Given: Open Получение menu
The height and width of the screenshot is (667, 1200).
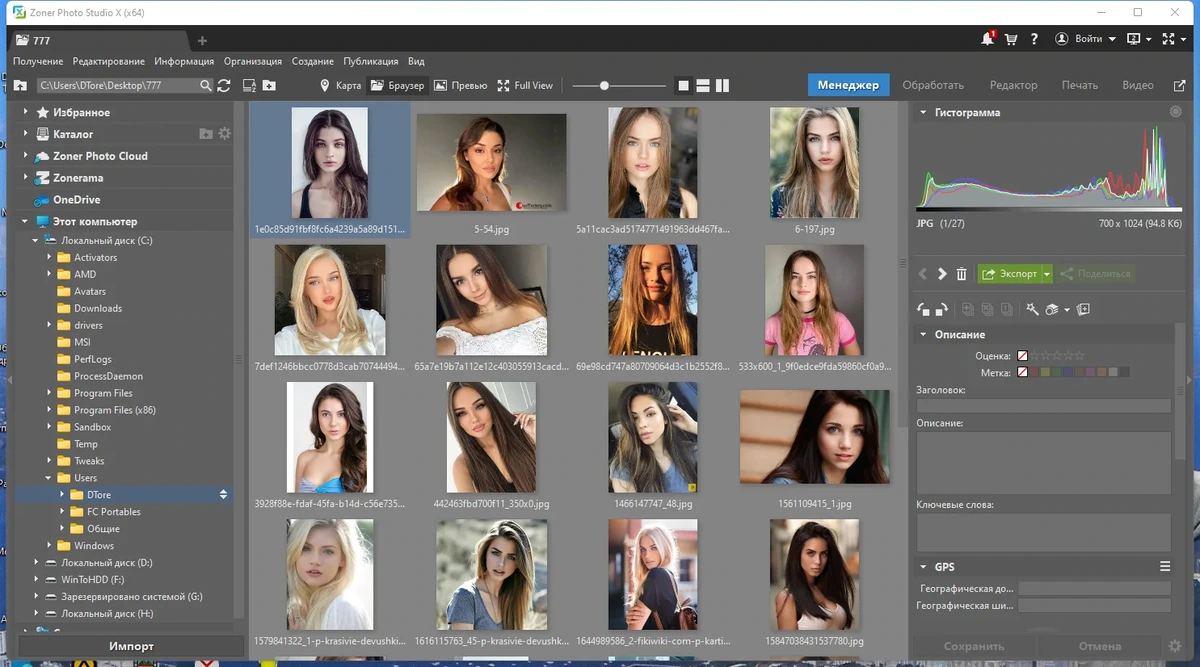Looking at the screenshot, I should [x=38, y=61].
